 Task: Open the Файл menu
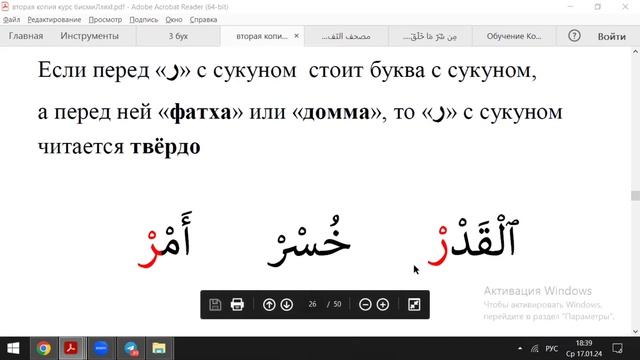11,20
